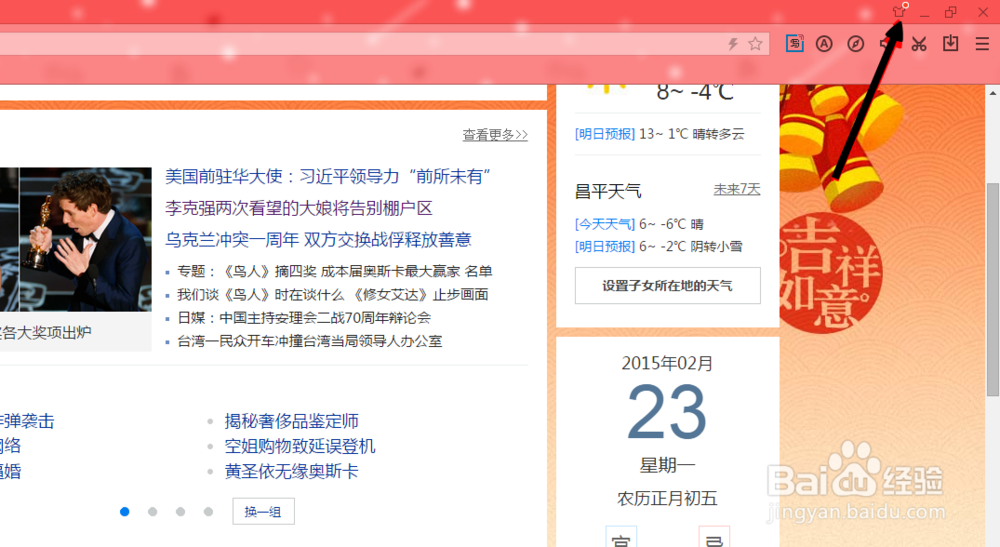This screenshot has width=1000, height=547.
Task: Click the circled A toolbar icon
Action: [x=824, y=44]
